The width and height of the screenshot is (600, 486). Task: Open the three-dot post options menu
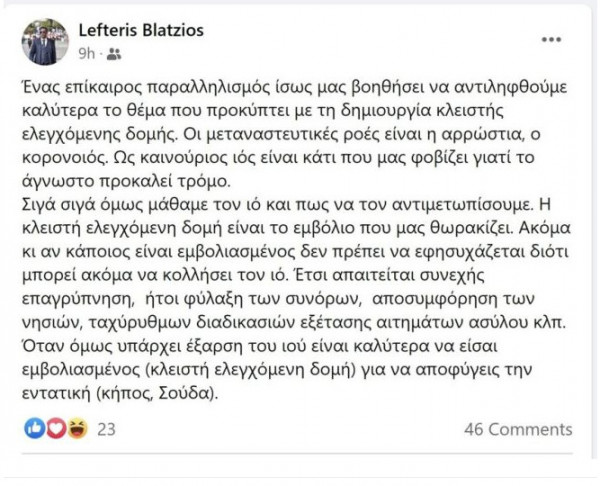[551, 39]
